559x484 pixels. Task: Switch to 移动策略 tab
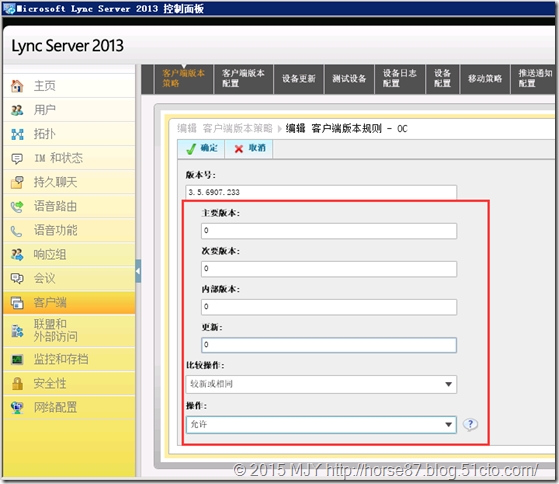tap(485, 78)
